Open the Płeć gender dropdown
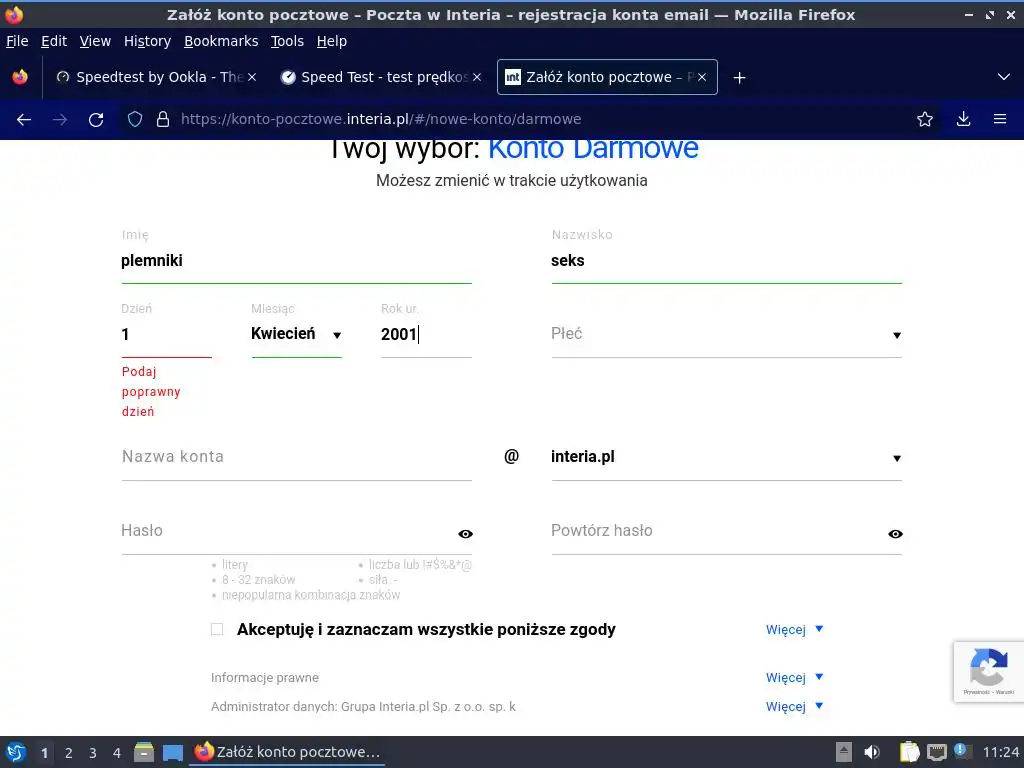Viewport: 1024px width, 768px height. pos(726,334)
